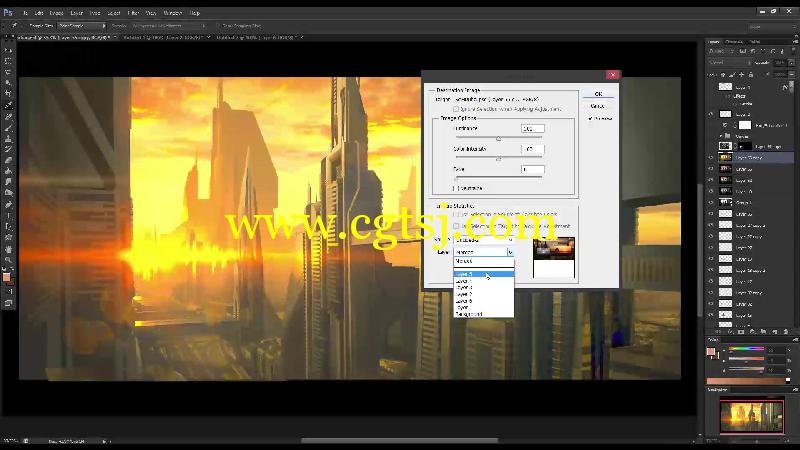Select the Zoom tool

coord(8,260)
